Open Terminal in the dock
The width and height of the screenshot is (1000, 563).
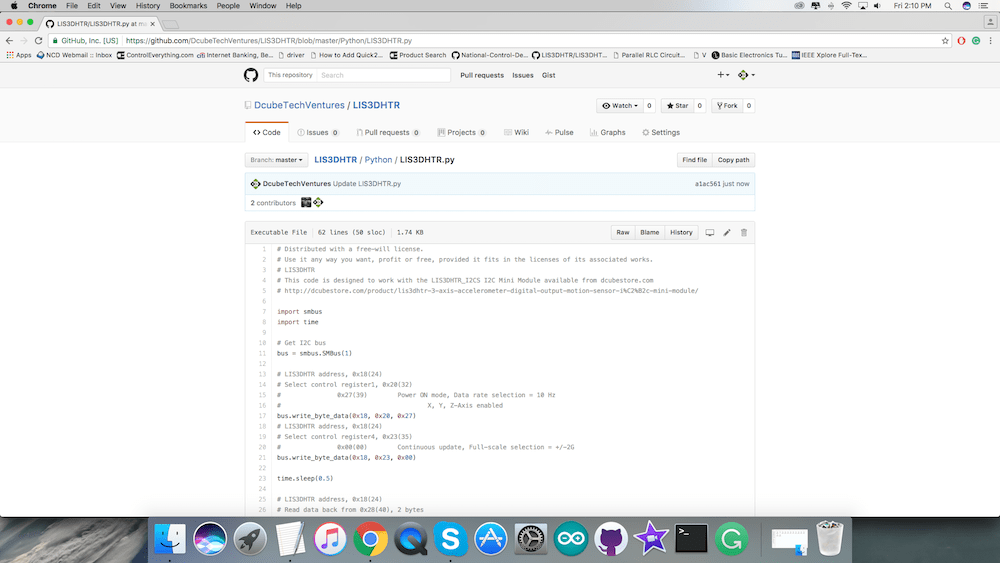[x=691, y=539]
